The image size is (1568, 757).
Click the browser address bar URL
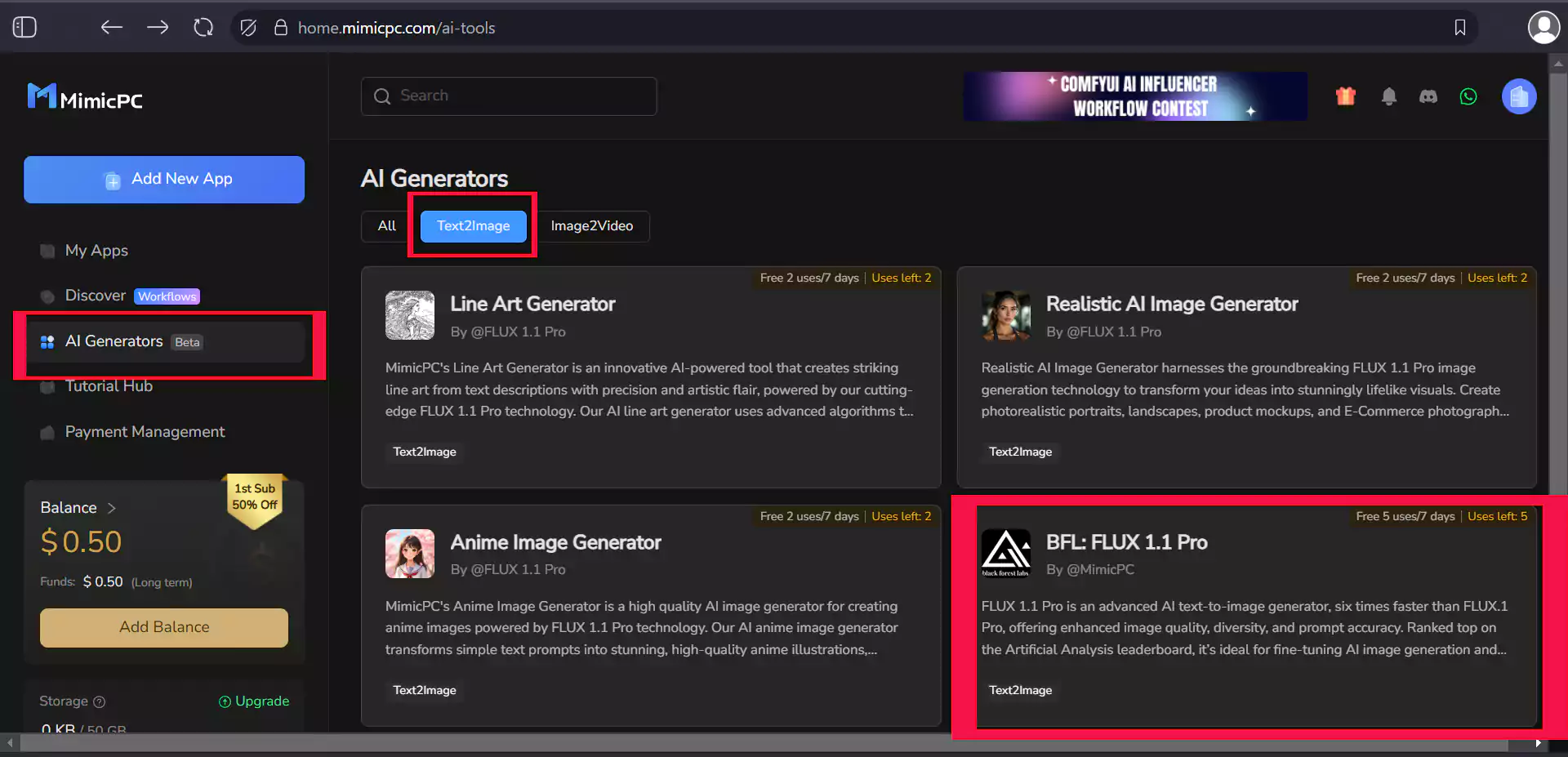coord(396,28)
